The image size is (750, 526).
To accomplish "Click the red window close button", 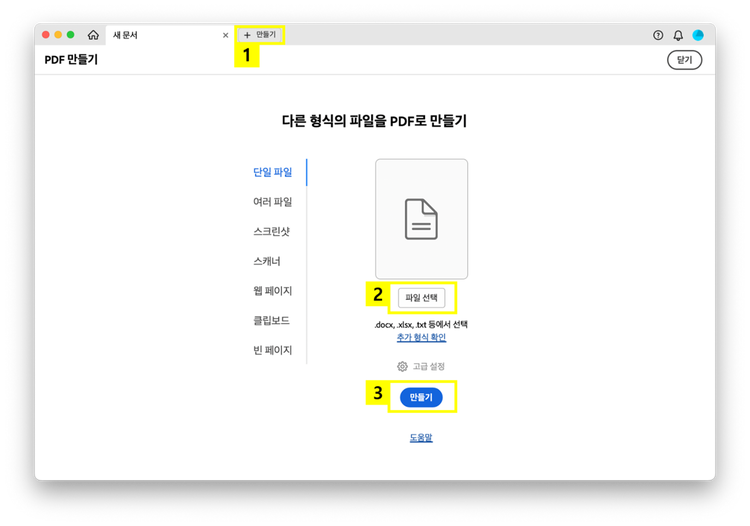I will click(46, 34).
